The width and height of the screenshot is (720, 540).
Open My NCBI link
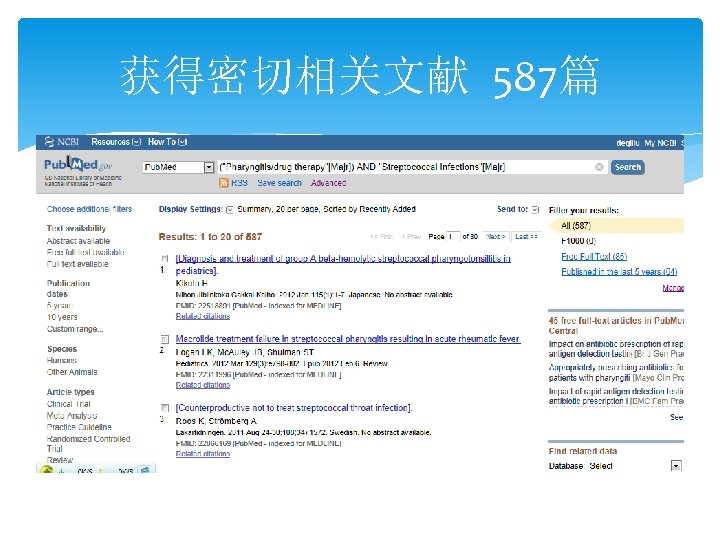(660, 143)
